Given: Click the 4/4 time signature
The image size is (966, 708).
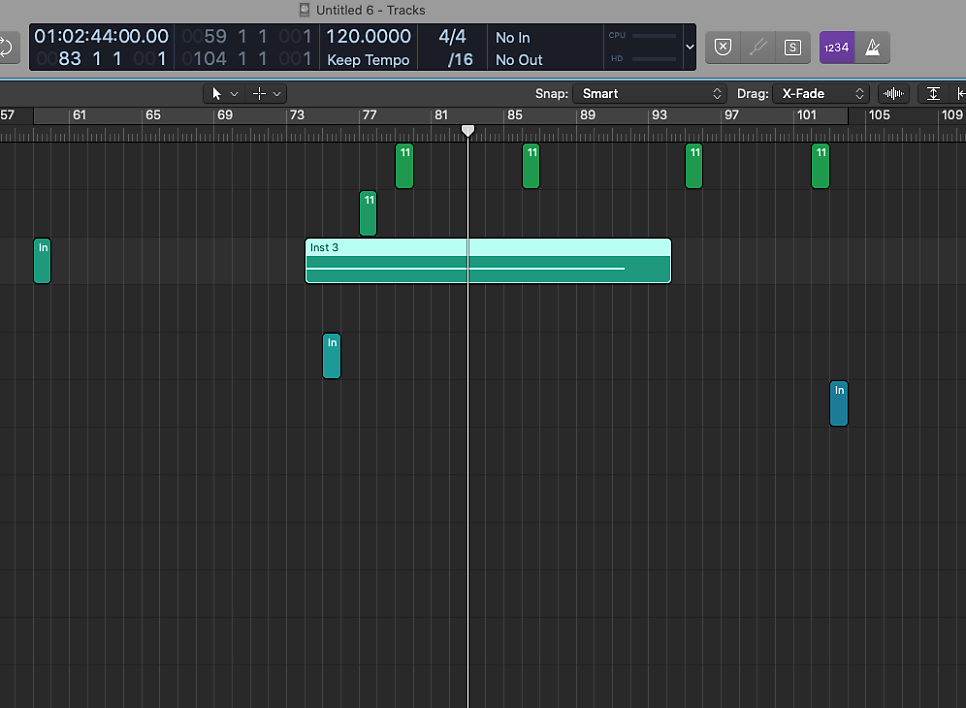Looking at the screenshot, I should point(452,36).
